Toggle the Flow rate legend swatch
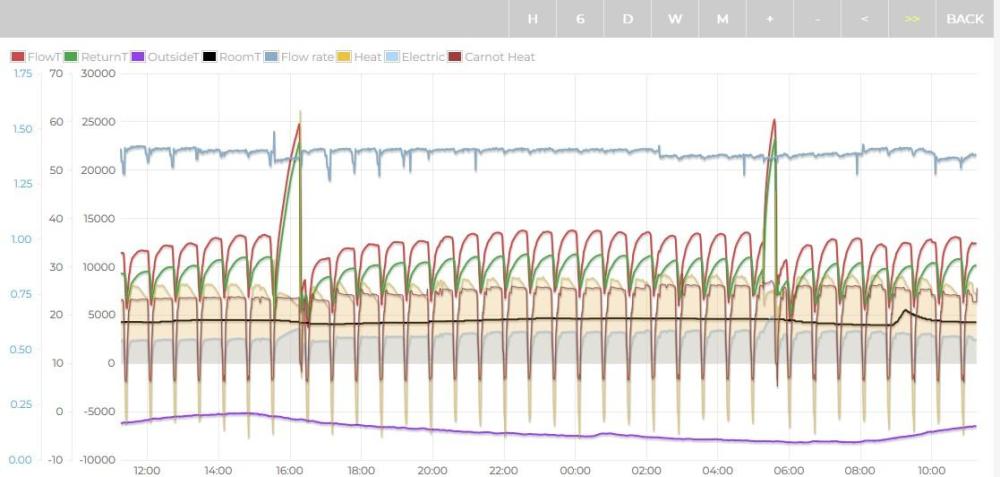This screenshot has width=1000, height=477. click(271, 57)
